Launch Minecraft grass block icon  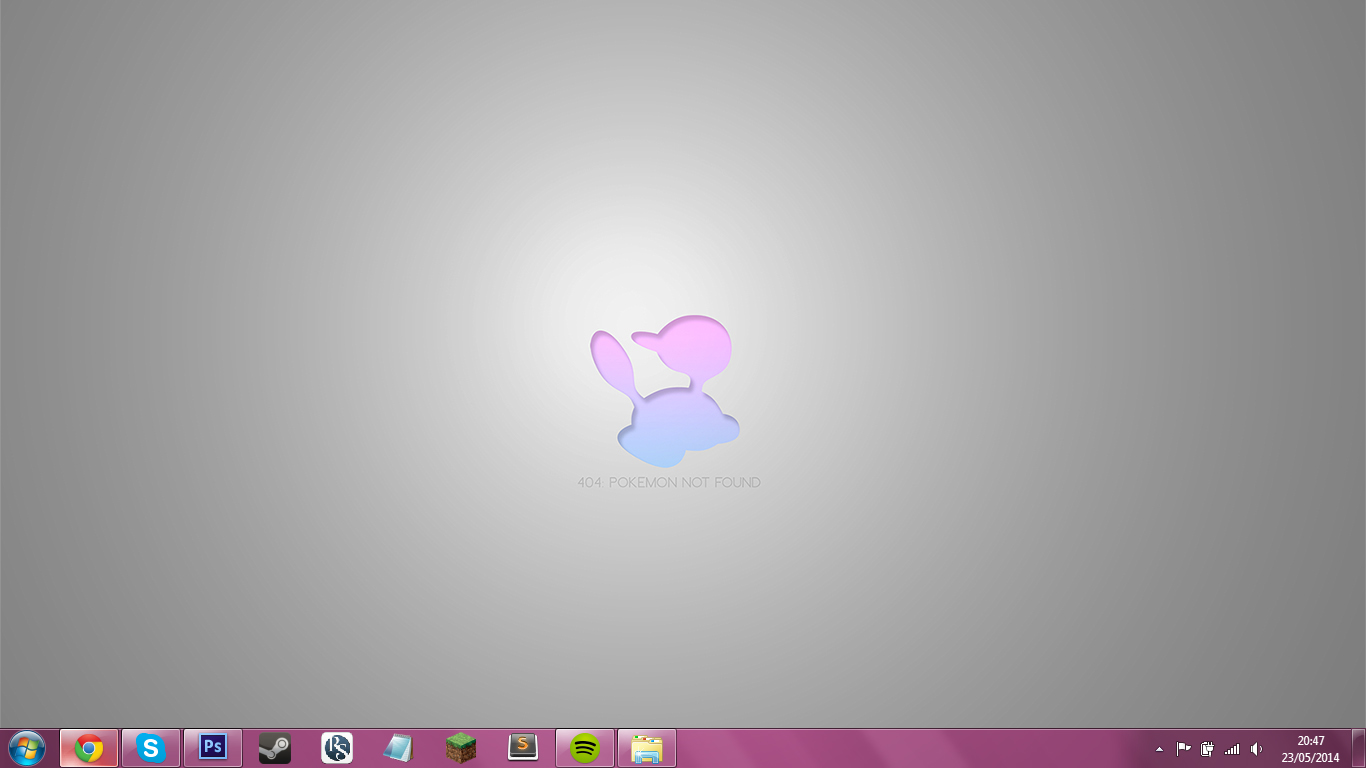click(461, 748)
